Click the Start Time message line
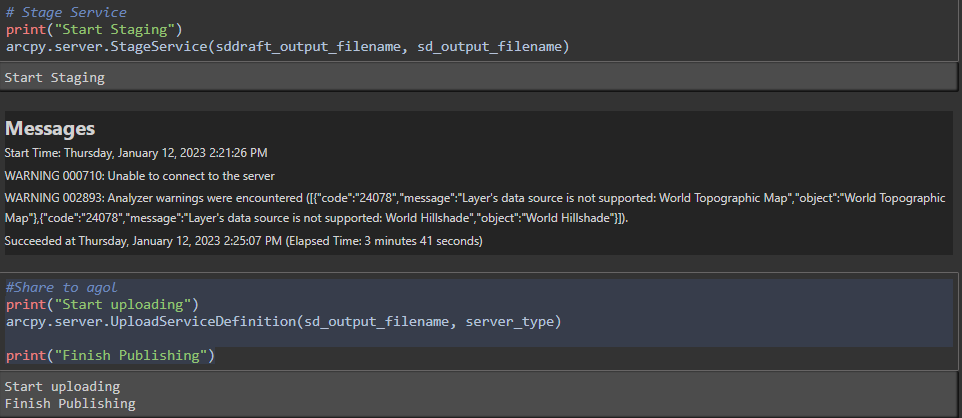The height and width of the screenshot is (418, 962). point(136,152)
